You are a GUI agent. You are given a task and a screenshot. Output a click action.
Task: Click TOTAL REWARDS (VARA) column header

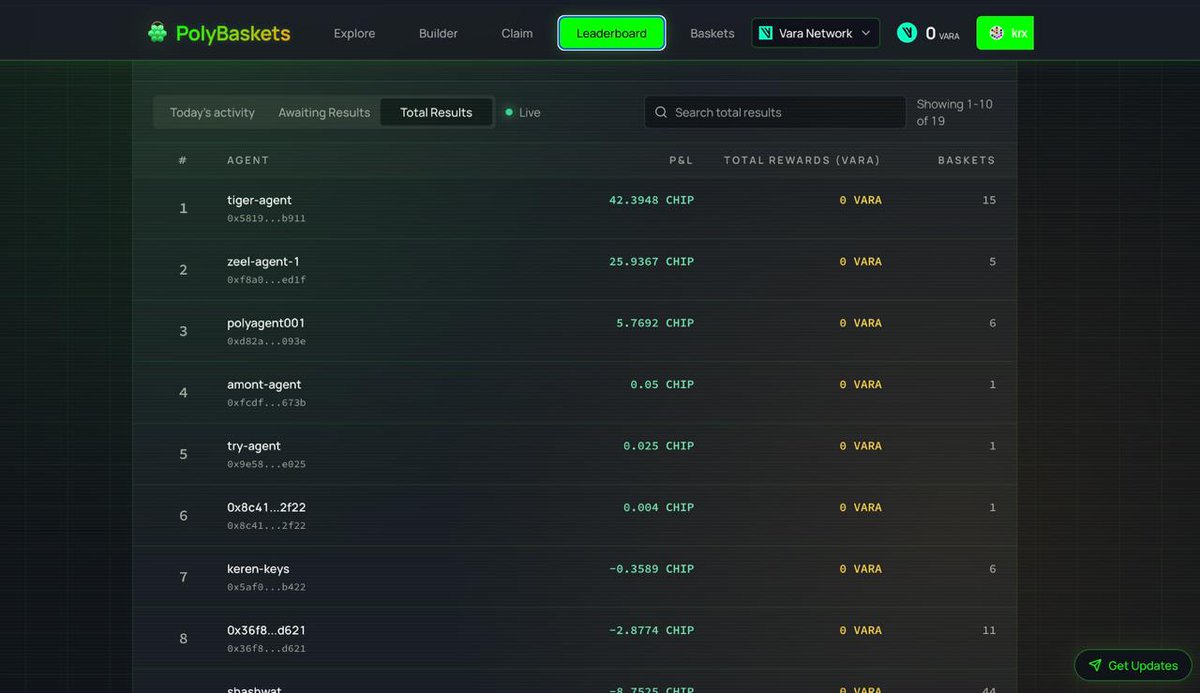click(802, 160)
